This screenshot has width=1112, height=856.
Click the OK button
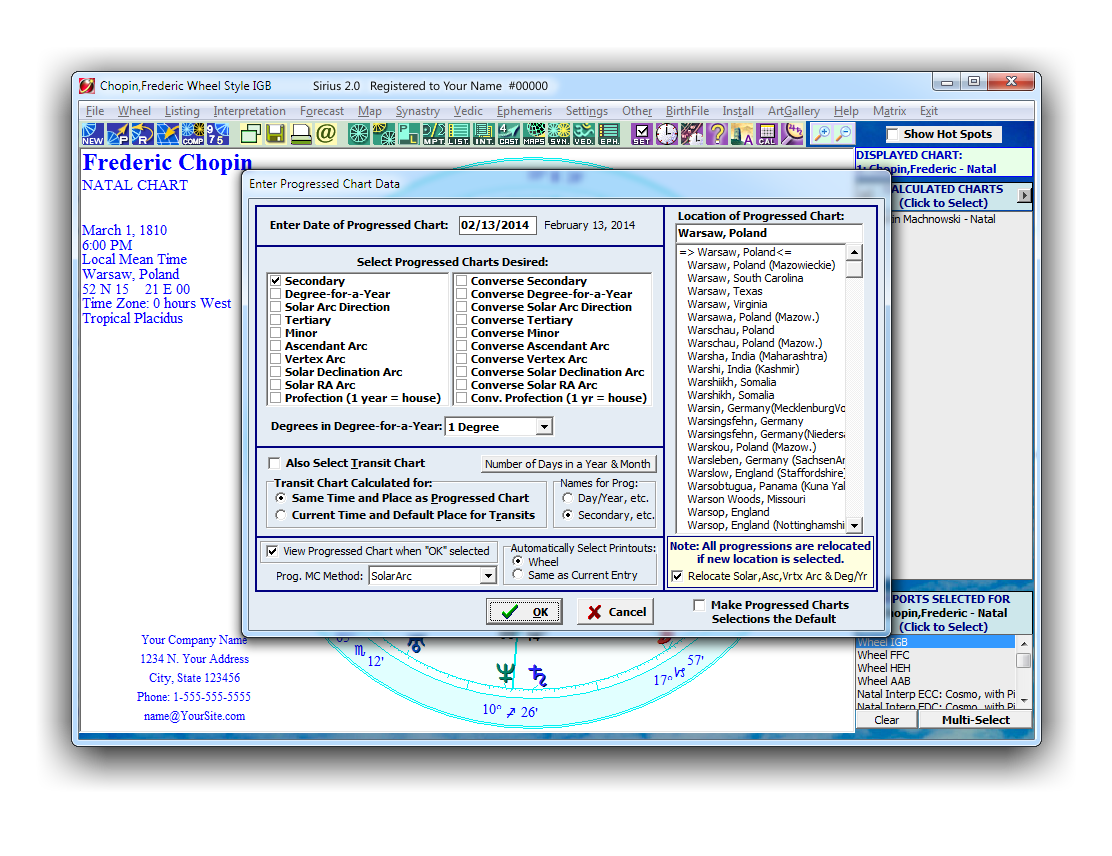524,611
